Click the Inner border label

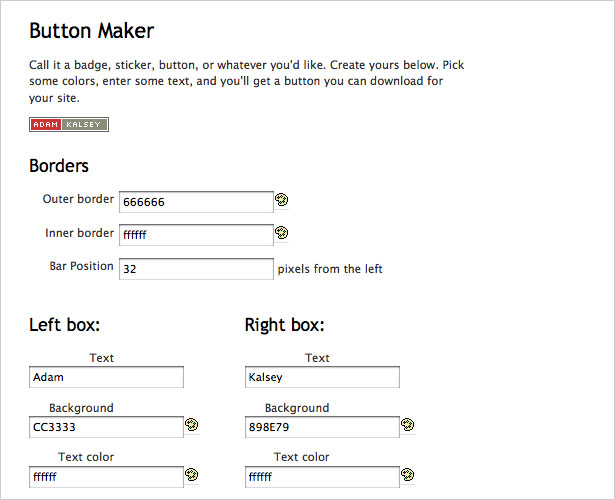pos(79,233)
